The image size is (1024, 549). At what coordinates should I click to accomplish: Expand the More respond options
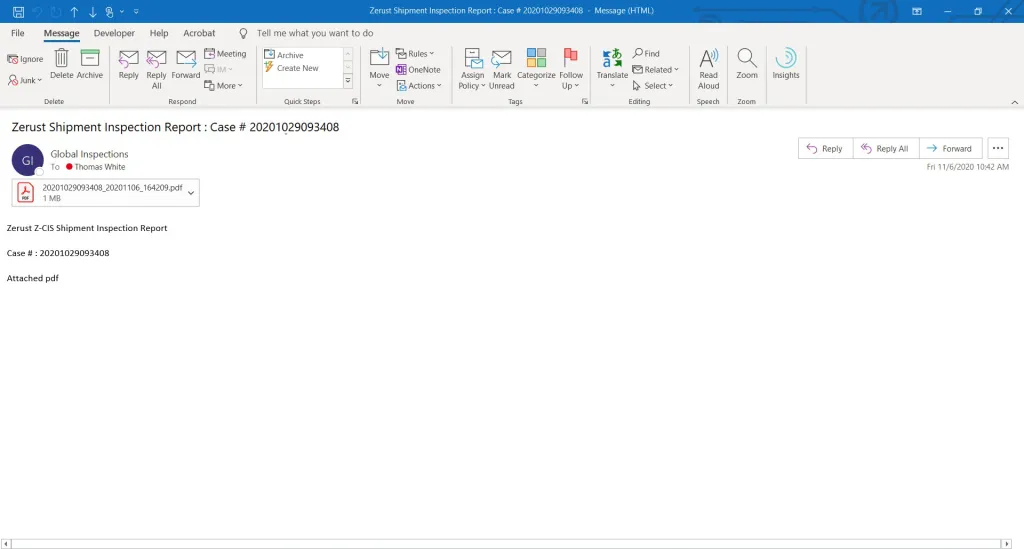click(223, 86)
